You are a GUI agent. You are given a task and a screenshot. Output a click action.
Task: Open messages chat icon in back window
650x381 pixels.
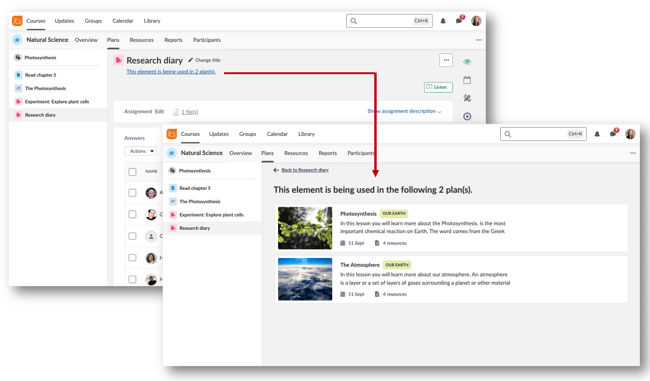tap(459, 21)
